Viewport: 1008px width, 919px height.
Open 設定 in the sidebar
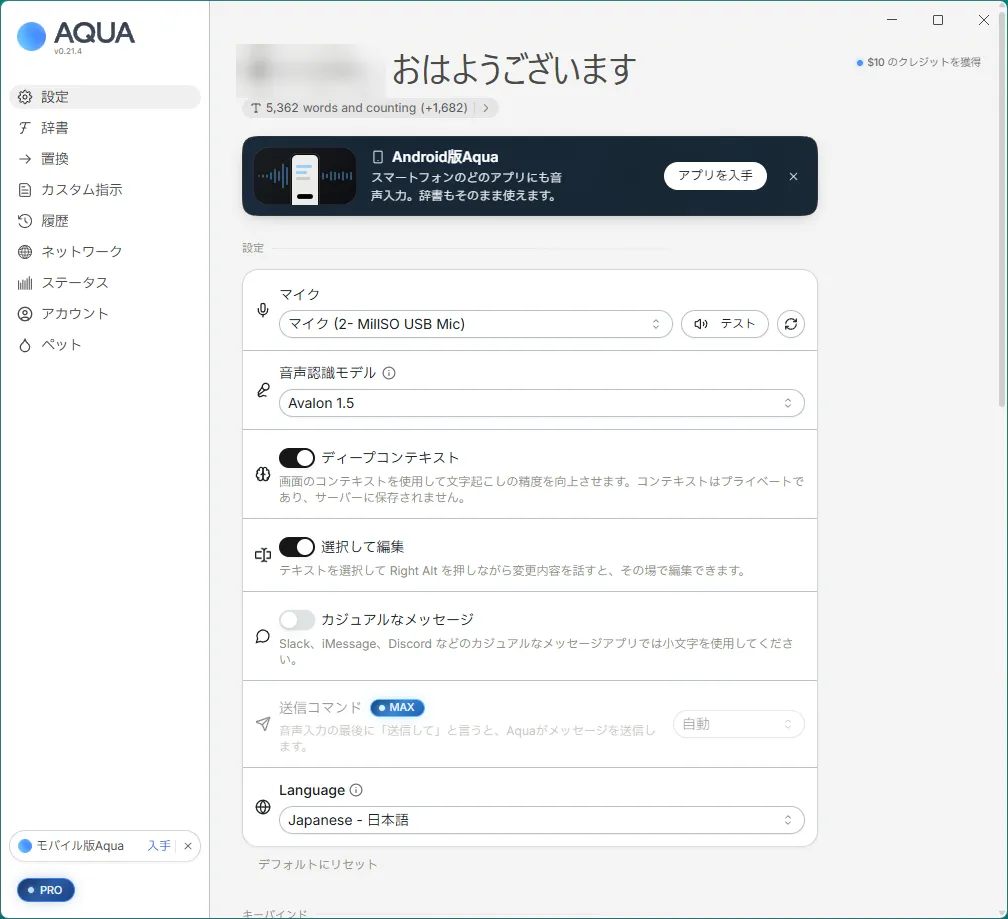[105, 97]
